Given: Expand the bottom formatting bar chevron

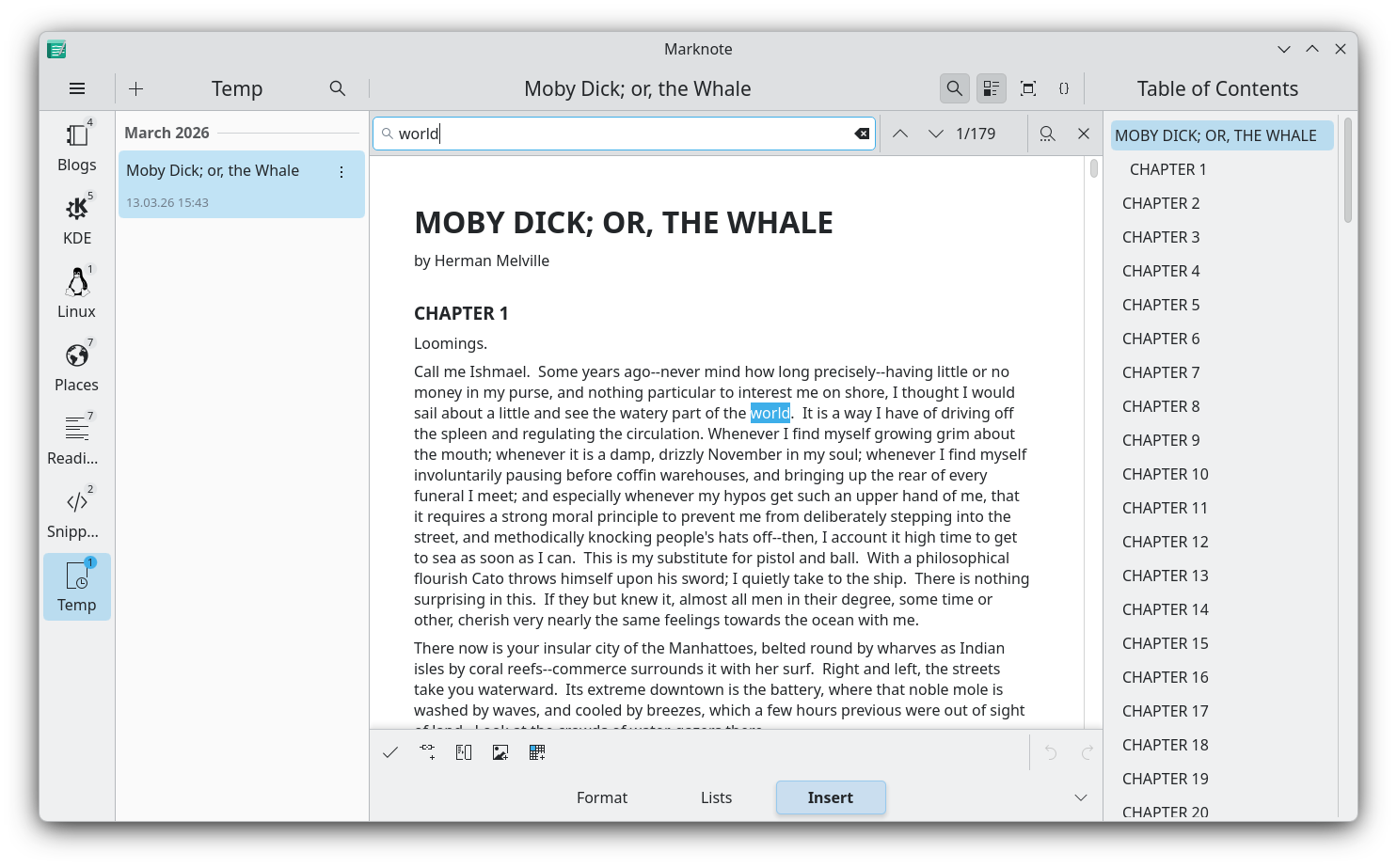Looking at the screenshot, I should click(1079, 797).
